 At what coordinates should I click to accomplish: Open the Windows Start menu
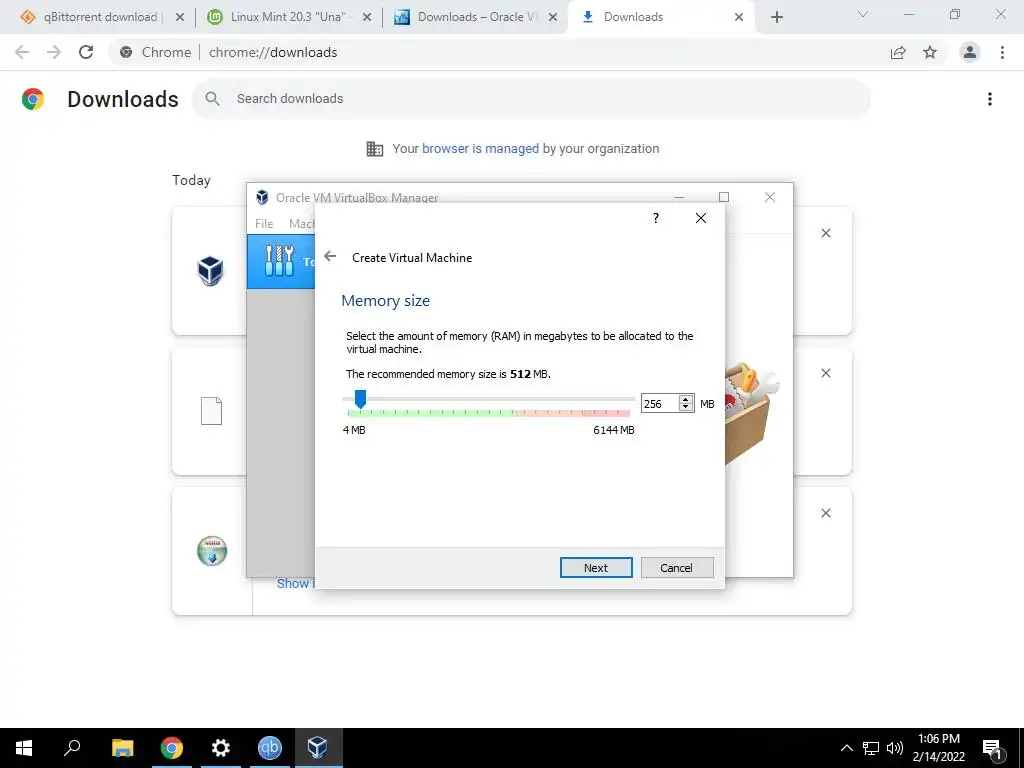24,748
